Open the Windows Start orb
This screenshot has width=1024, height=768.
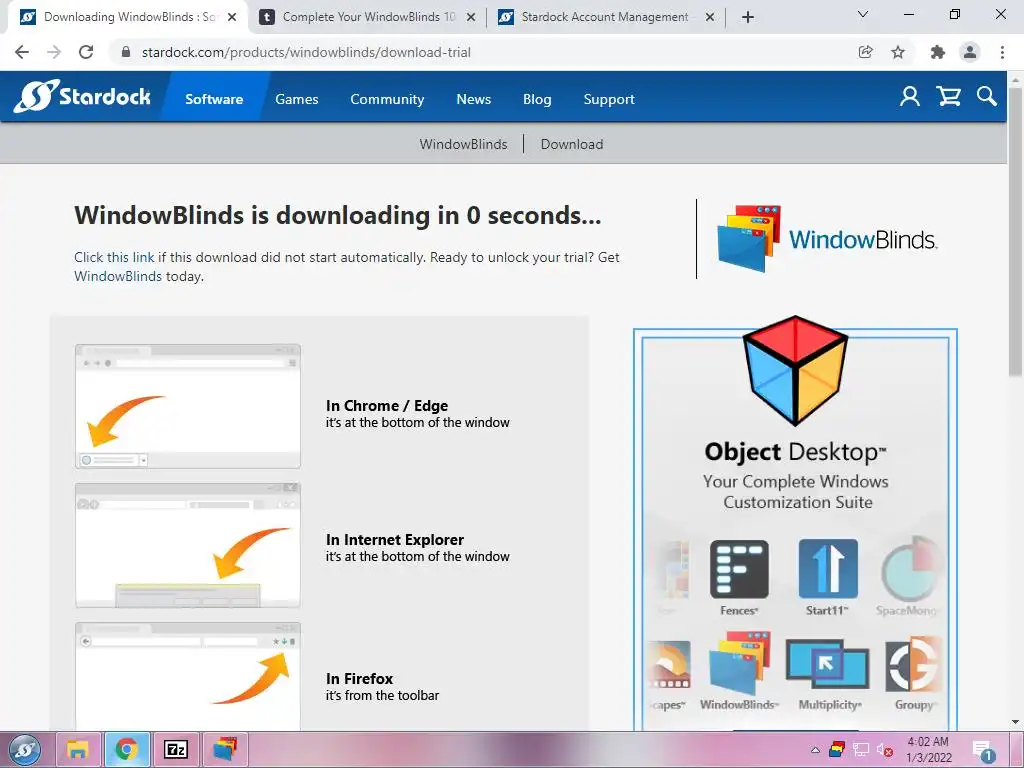[x=25, y=750]
